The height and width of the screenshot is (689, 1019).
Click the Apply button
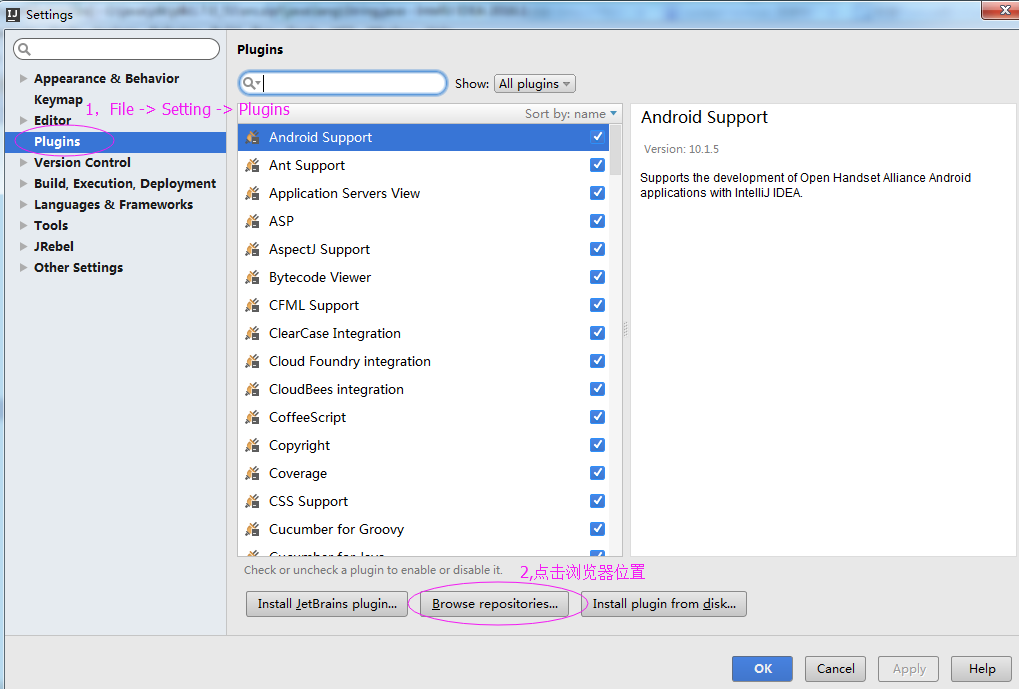(x=909, y=668)
